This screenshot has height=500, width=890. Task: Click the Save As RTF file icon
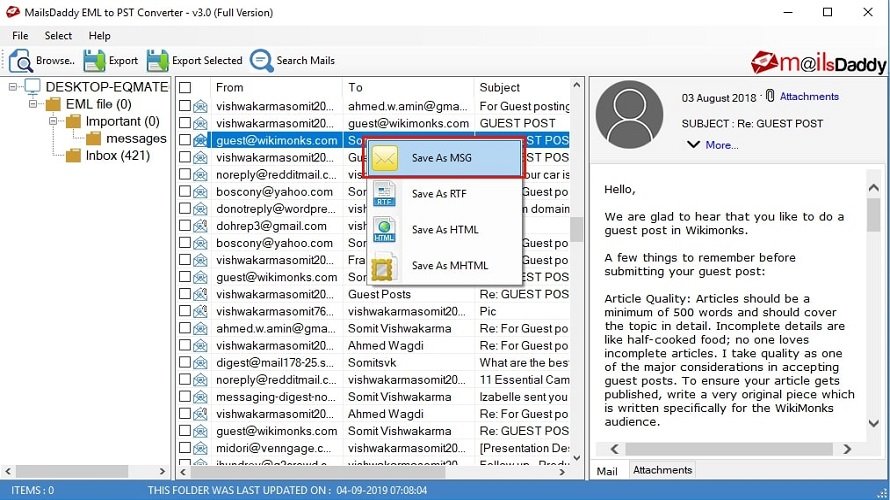[384, 194]
